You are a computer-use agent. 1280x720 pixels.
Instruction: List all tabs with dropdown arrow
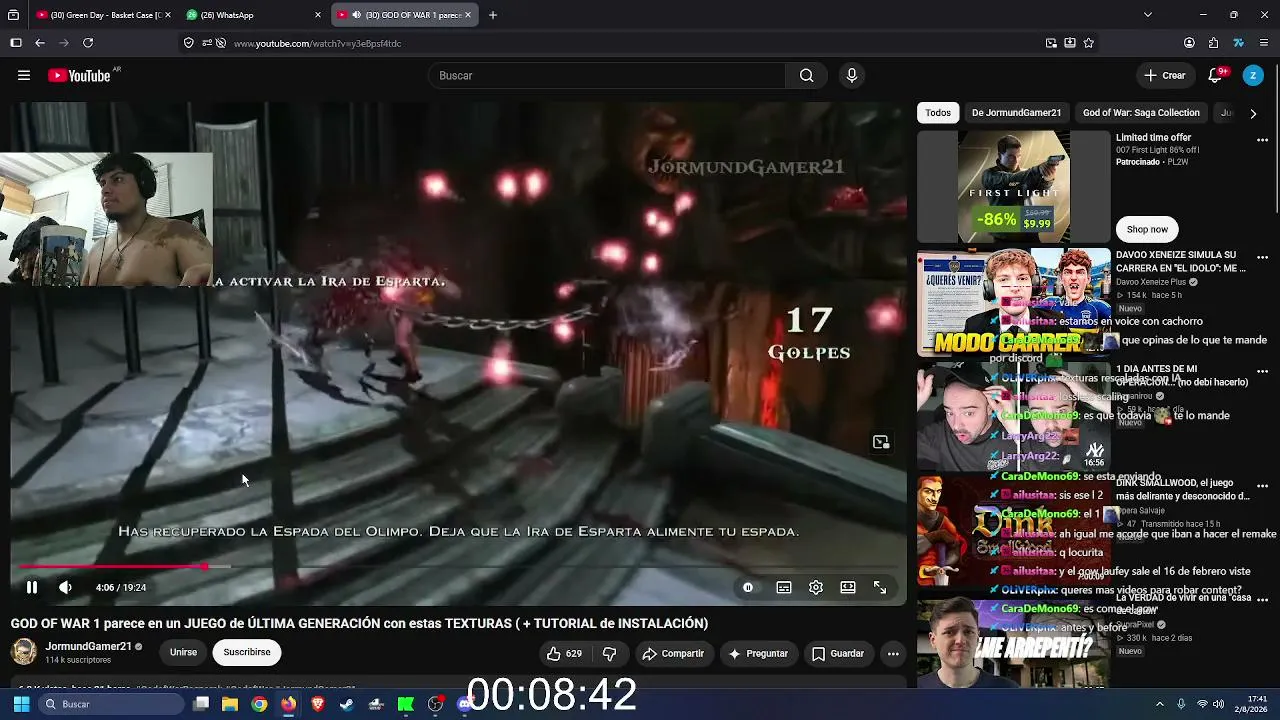(1147, 15)
